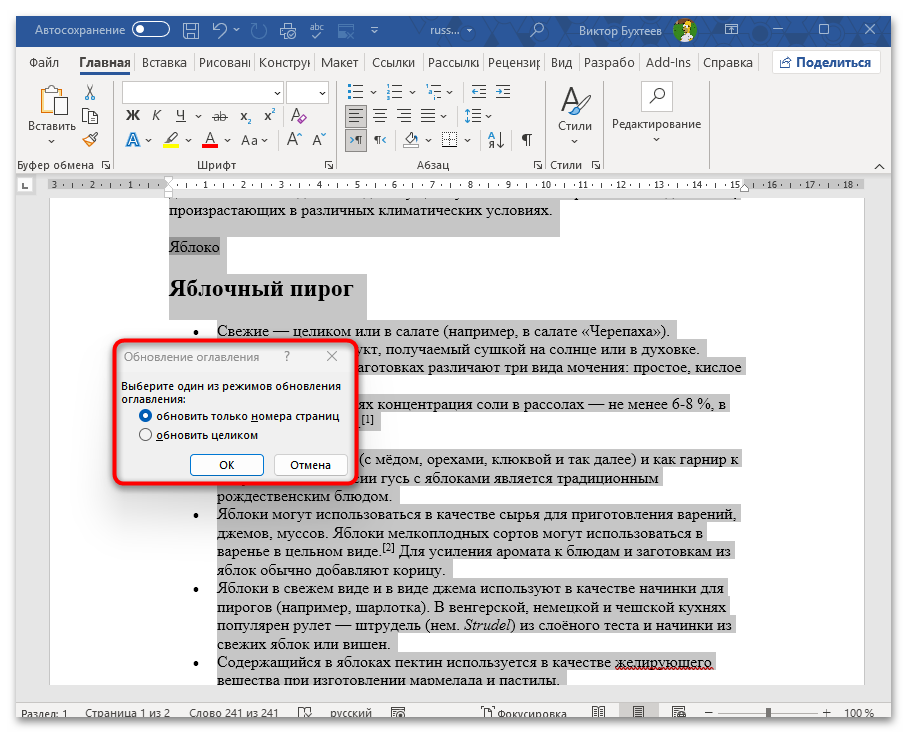Image resolution: width=907 pixels, height=733 pixels.
Task: Apply strikethrough formatting
Action: [x=220, y=116]
